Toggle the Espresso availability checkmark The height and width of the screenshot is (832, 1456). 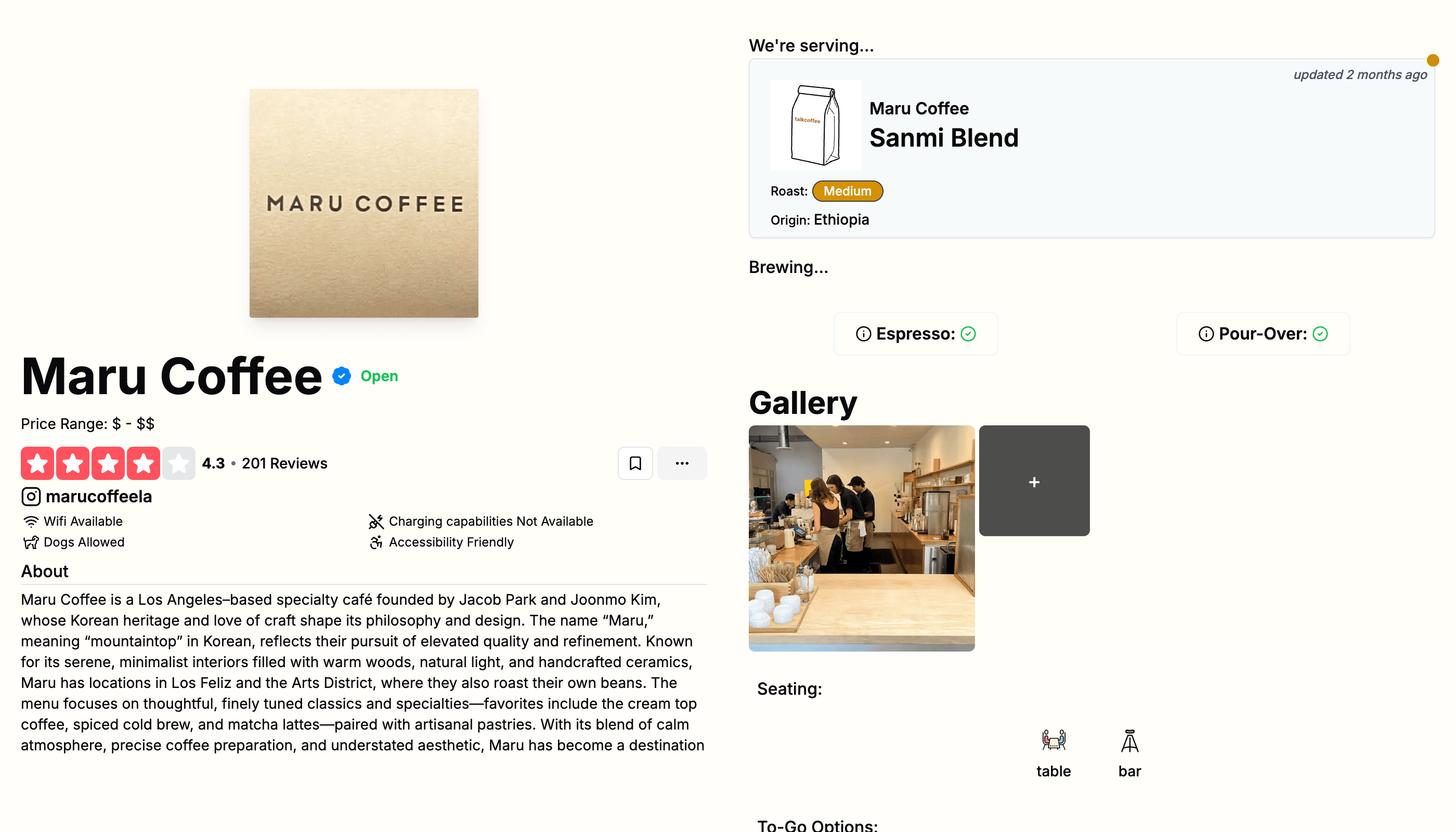tap(969, 334)
